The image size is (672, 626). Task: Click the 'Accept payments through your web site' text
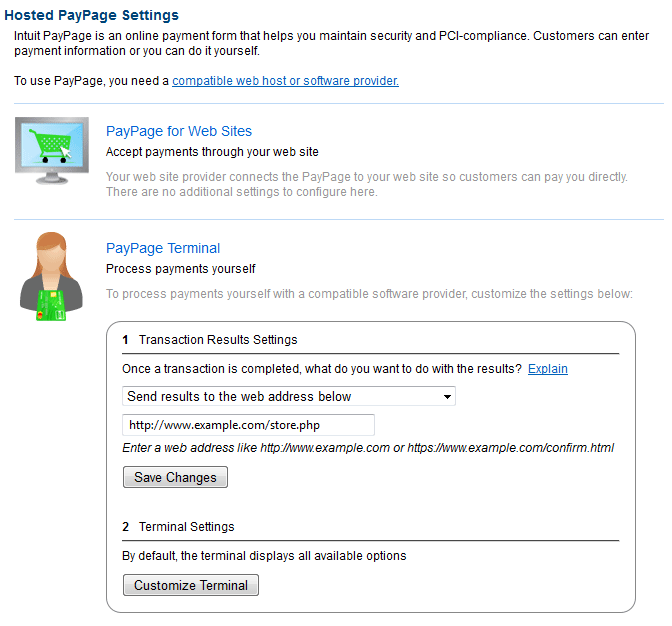coord(212,152)
